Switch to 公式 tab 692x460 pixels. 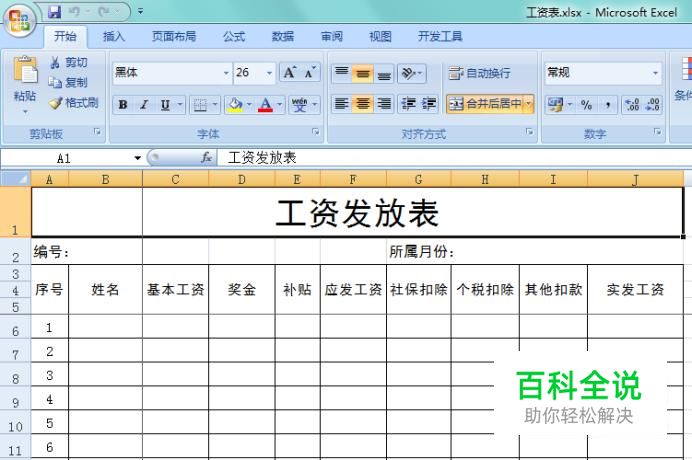tap(233, 36)
